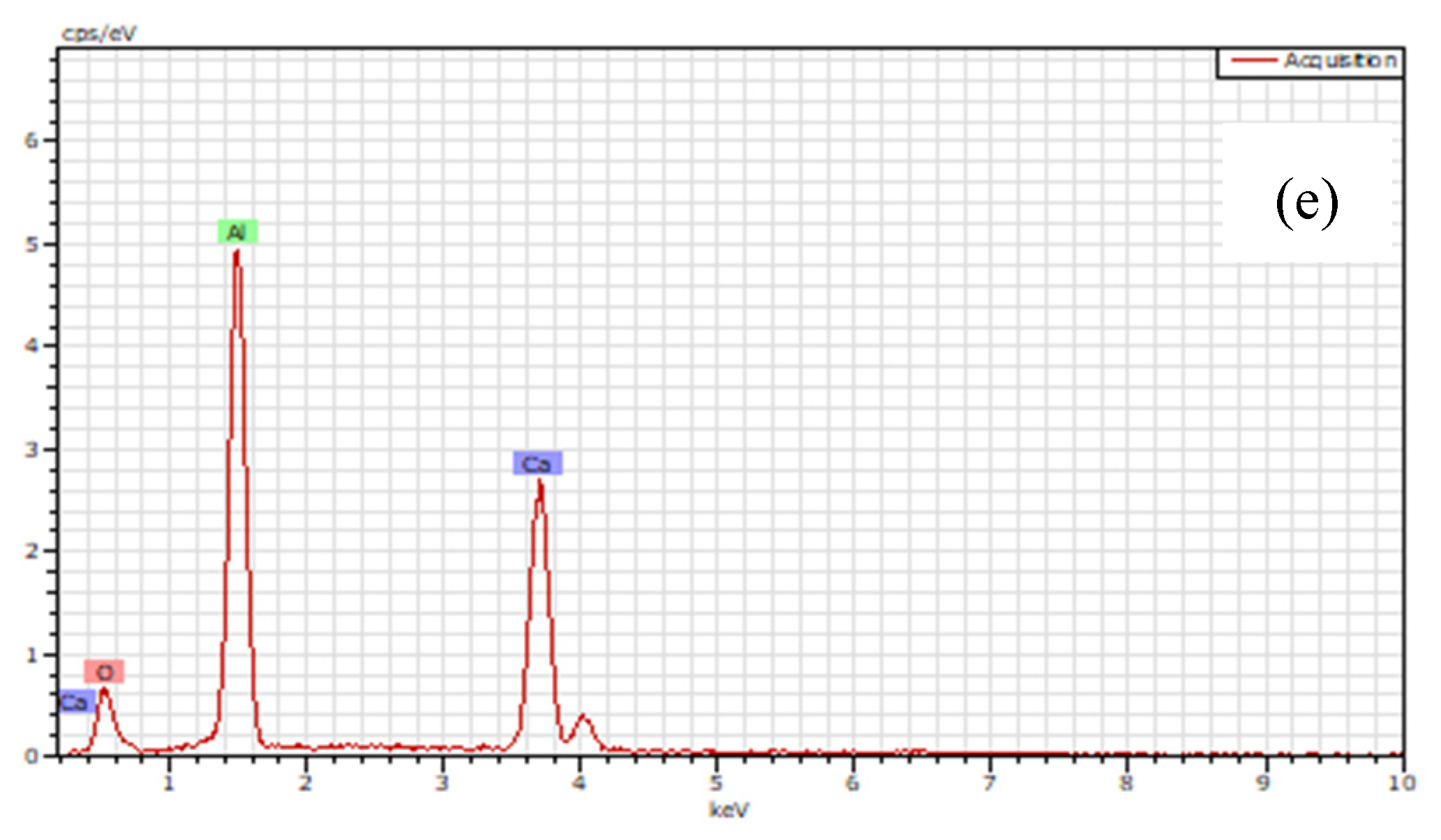1441x840 pixels.
Task: Click the Ca label above 3.7 keV peak
Action: tap(537, 463)
